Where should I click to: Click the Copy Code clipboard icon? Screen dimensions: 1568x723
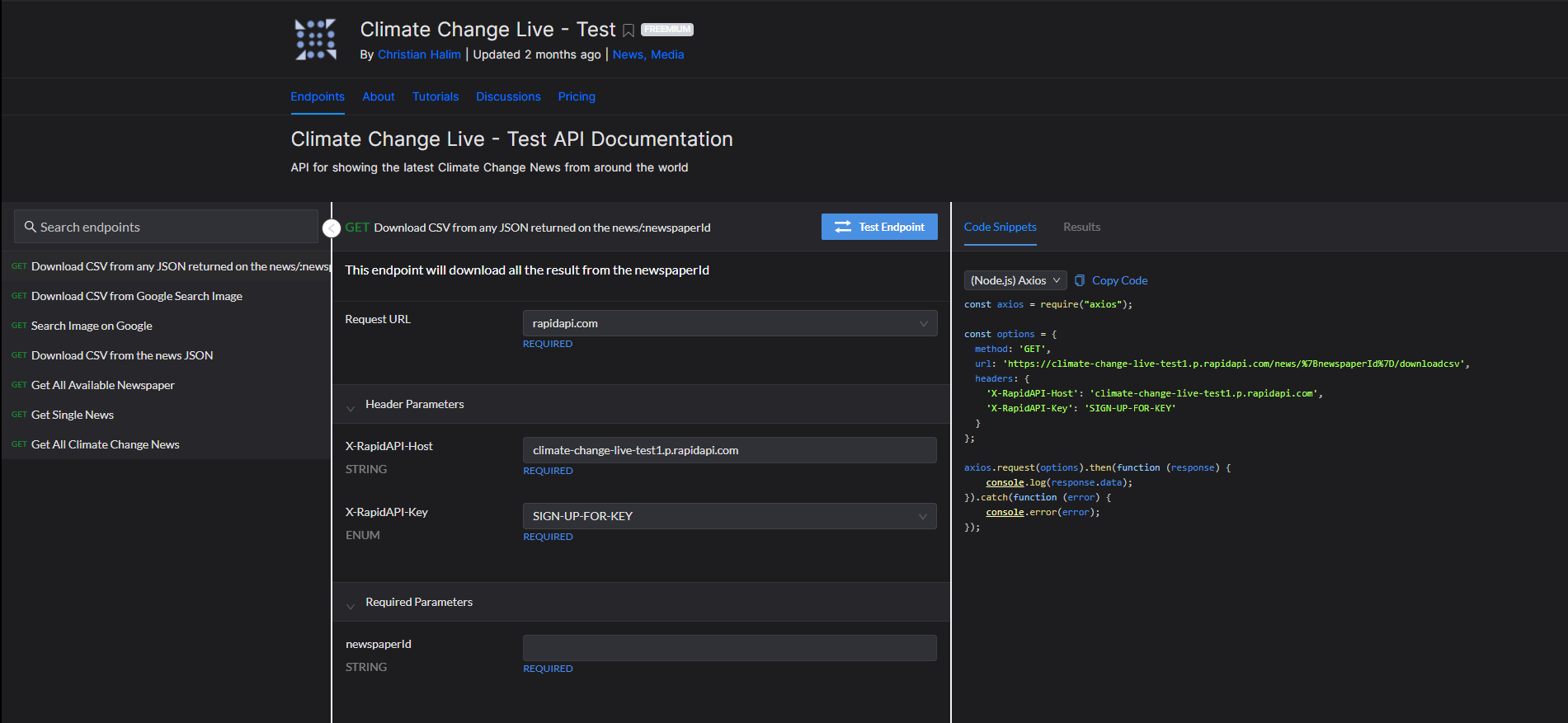[1080, 280]
